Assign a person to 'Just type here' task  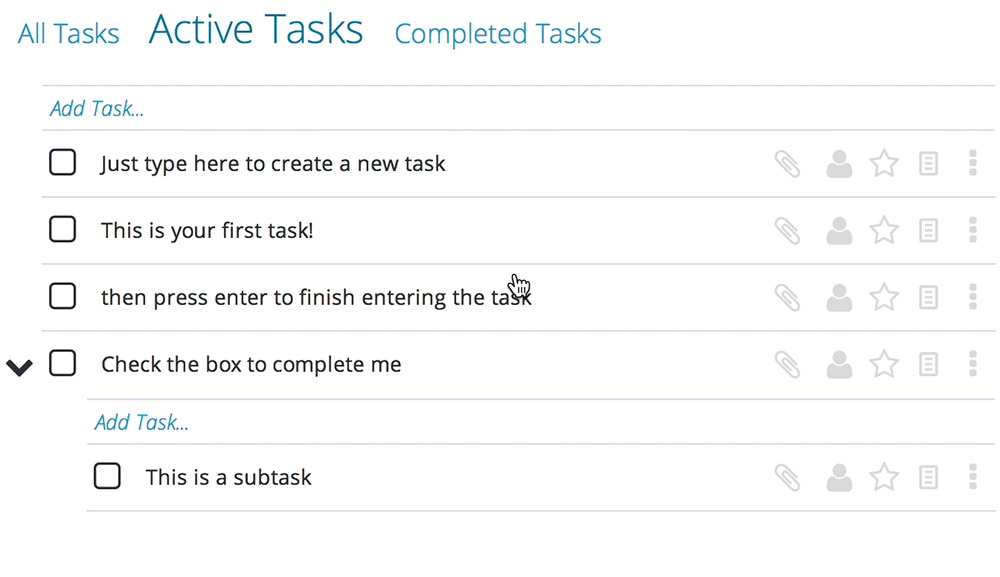(839, 164)
